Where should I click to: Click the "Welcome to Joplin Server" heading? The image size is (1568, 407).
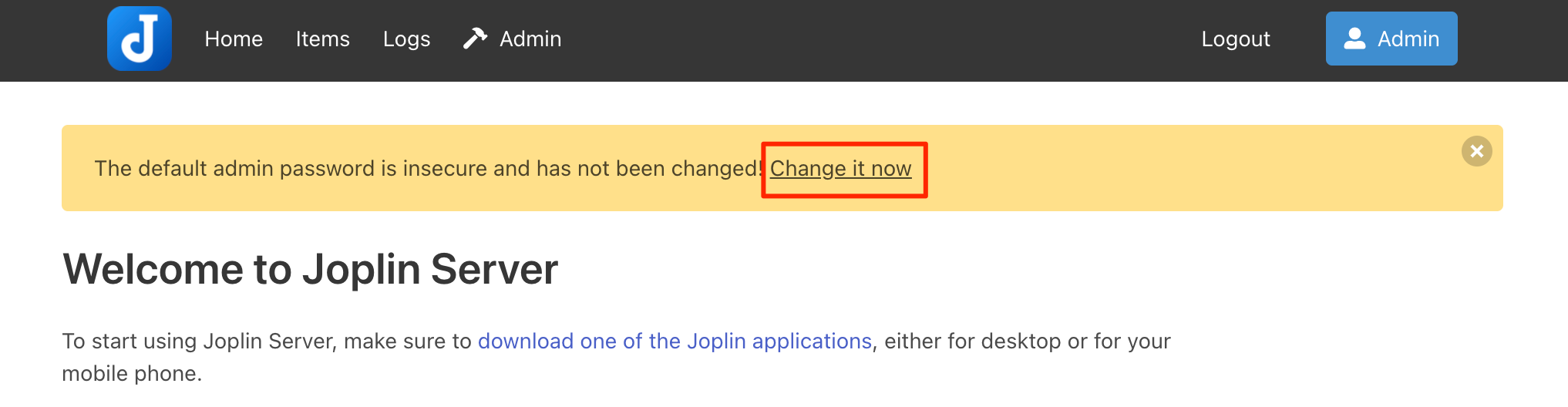[310, 270]
